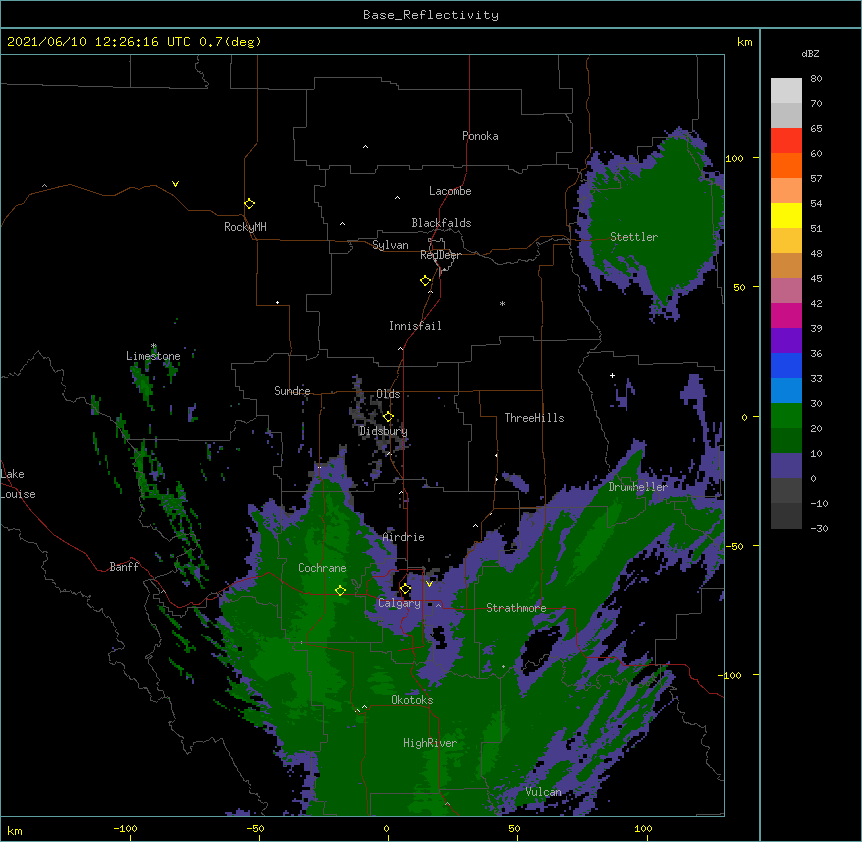This screenshot has width=862, height=842.
Task: Click the 80 dBZ value in legend
Action: click(816, 79)
